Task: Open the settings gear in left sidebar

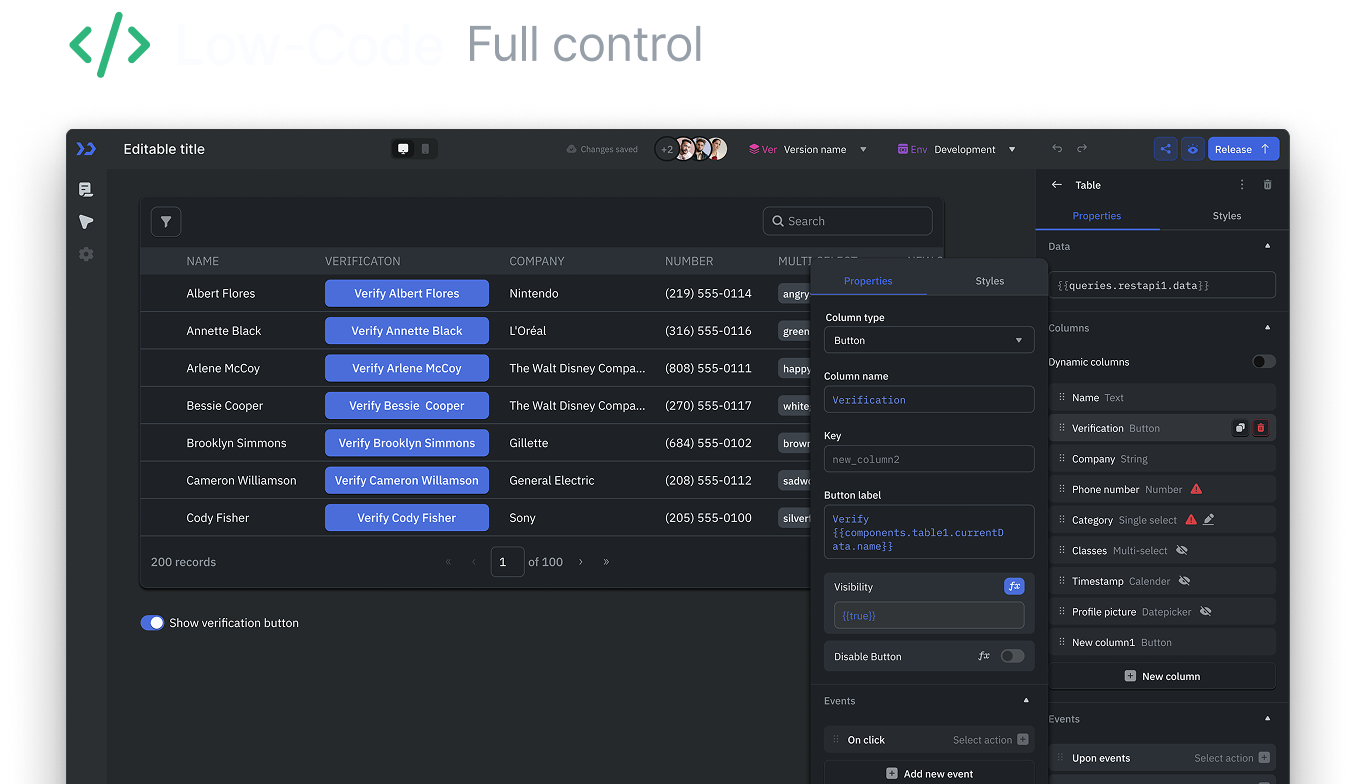Action: tap(86, 254)
